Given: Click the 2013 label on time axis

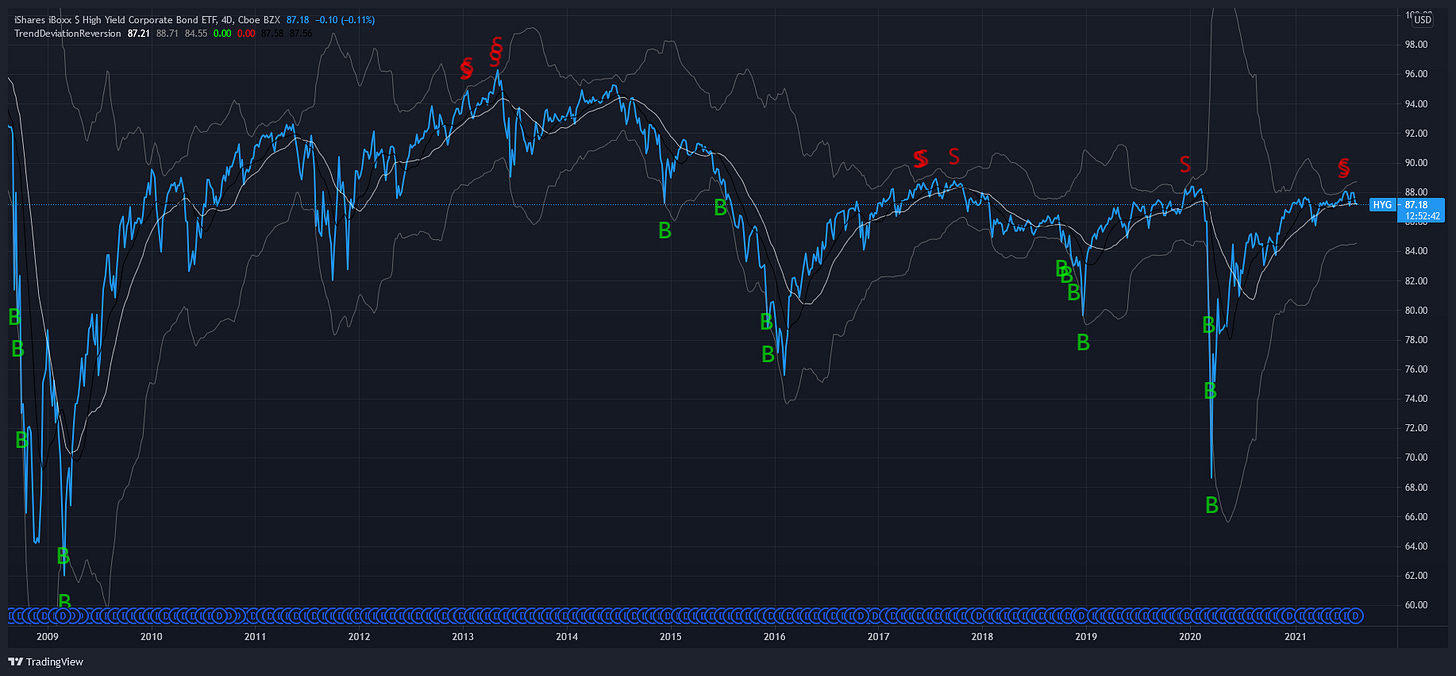Looking at the screenshot, I should 463,636.
